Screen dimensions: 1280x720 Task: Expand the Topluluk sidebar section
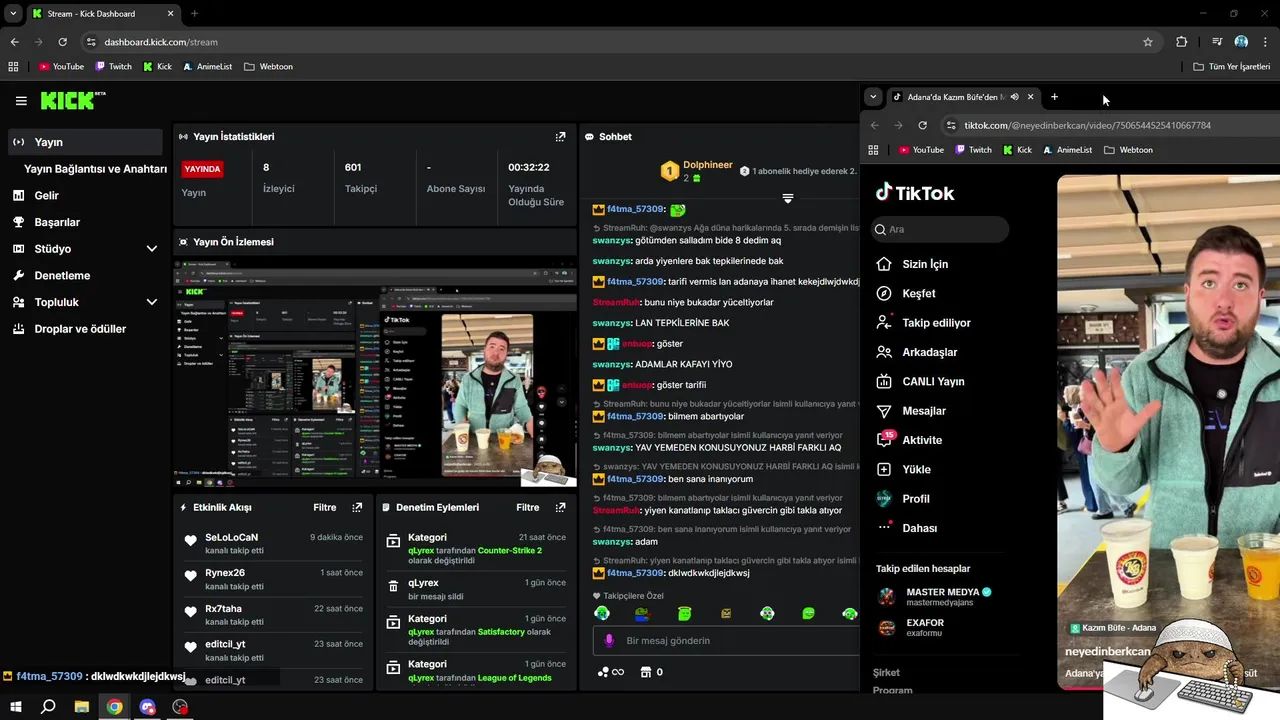(x=152, y=302)
